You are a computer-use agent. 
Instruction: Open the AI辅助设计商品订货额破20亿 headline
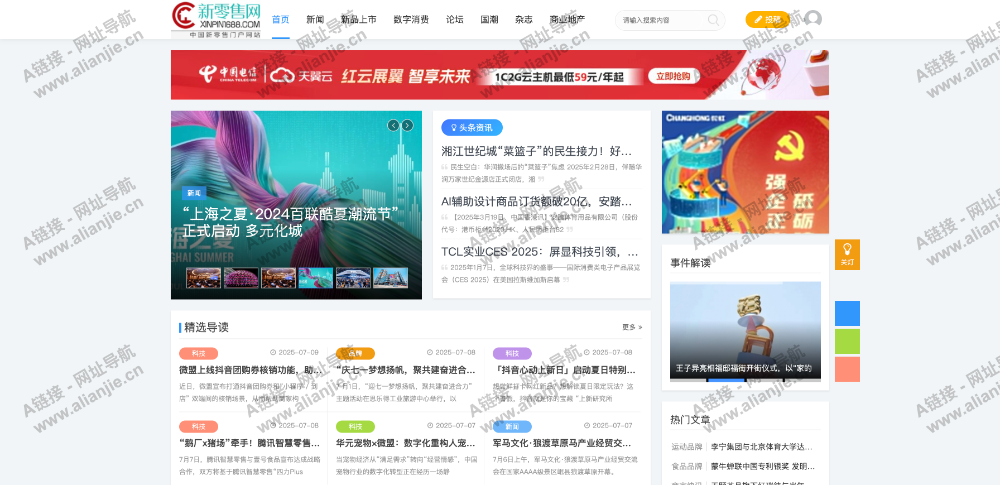click(x=536, y=202)
